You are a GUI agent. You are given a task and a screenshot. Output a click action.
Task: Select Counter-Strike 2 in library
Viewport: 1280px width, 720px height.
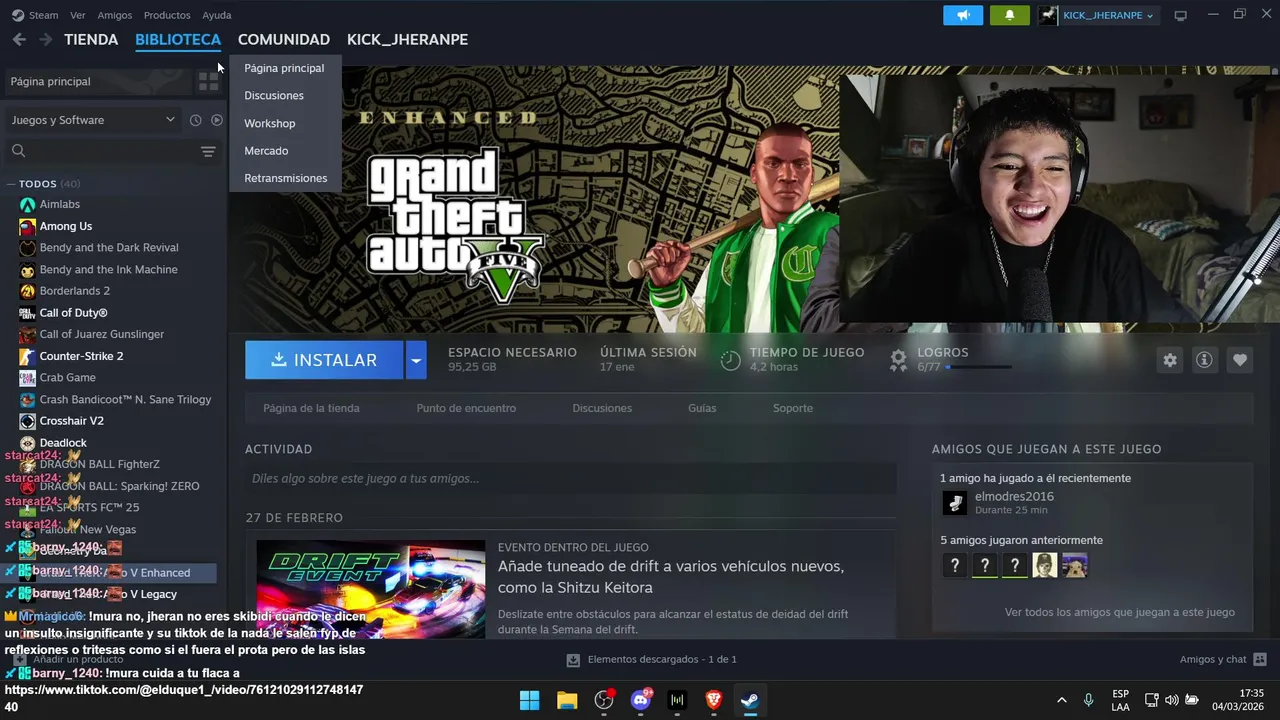[81, 356]
